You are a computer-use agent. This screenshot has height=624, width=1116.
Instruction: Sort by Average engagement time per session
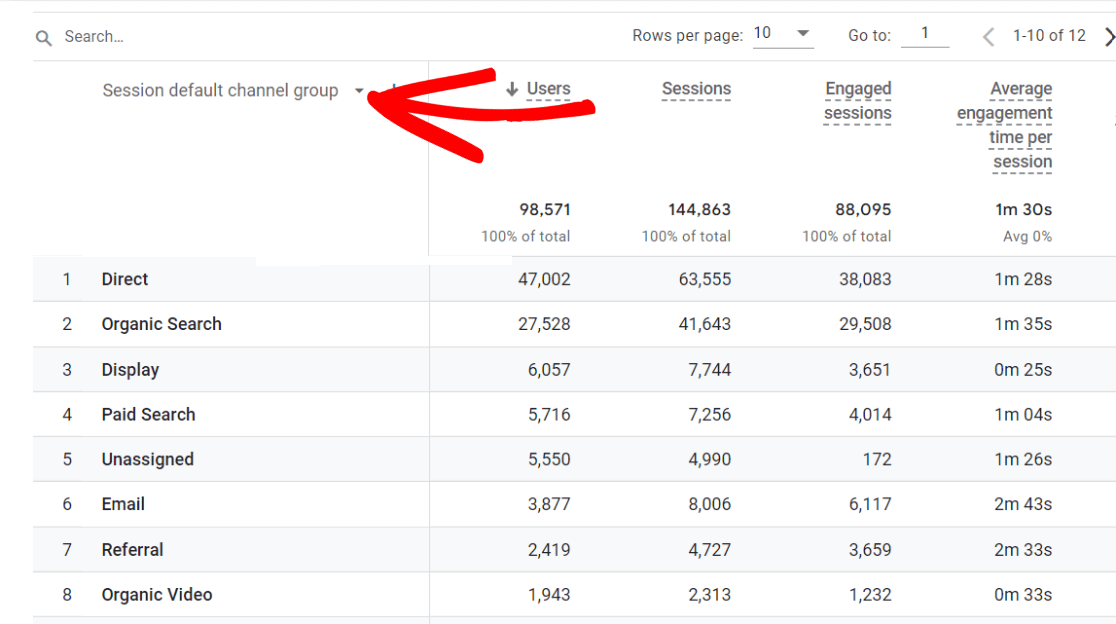1004,125
